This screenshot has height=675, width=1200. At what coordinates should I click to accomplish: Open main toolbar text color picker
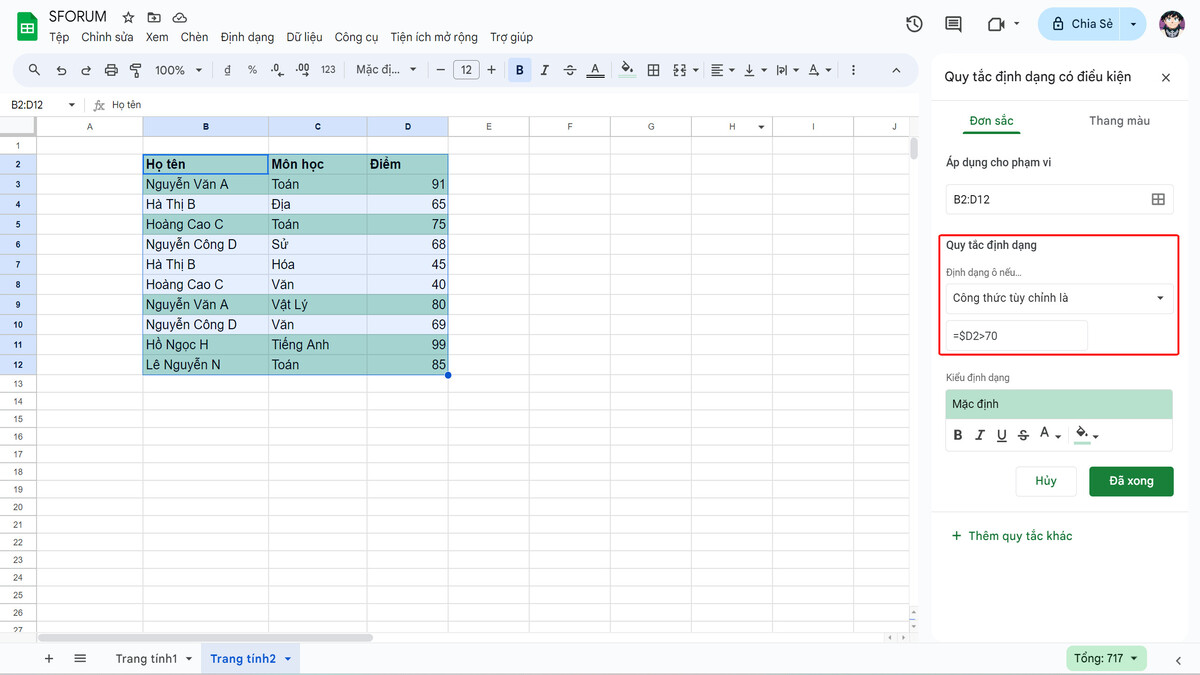595,70
